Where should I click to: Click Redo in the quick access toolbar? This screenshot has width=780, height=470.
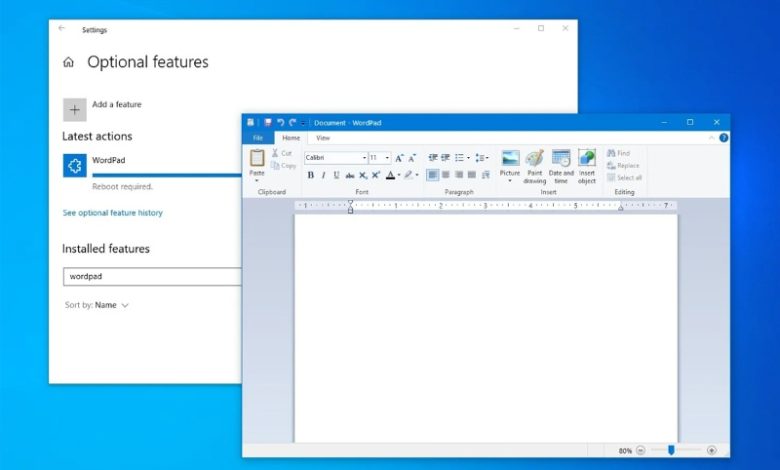point(292,122)
